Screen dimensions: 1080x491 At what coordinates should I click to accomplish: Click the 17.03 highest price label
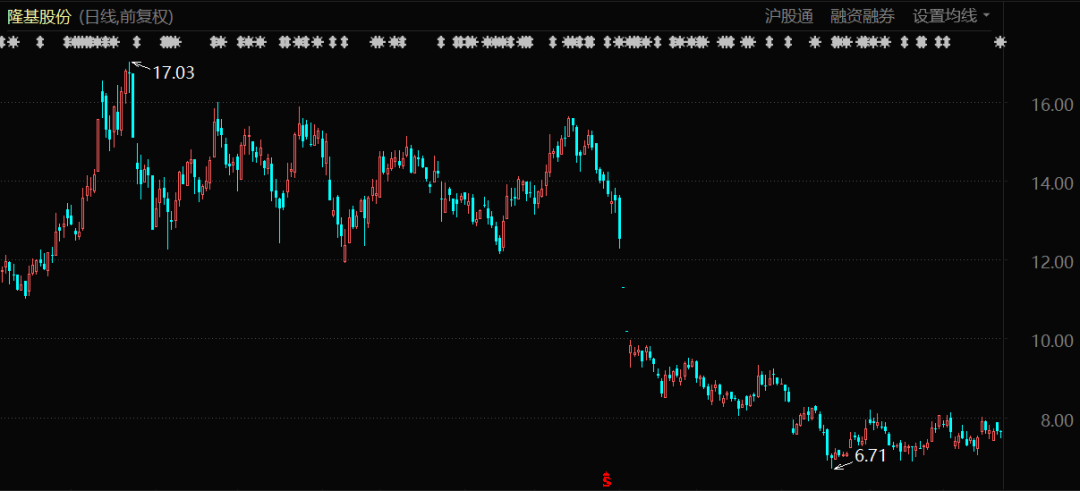click(173, 72)
